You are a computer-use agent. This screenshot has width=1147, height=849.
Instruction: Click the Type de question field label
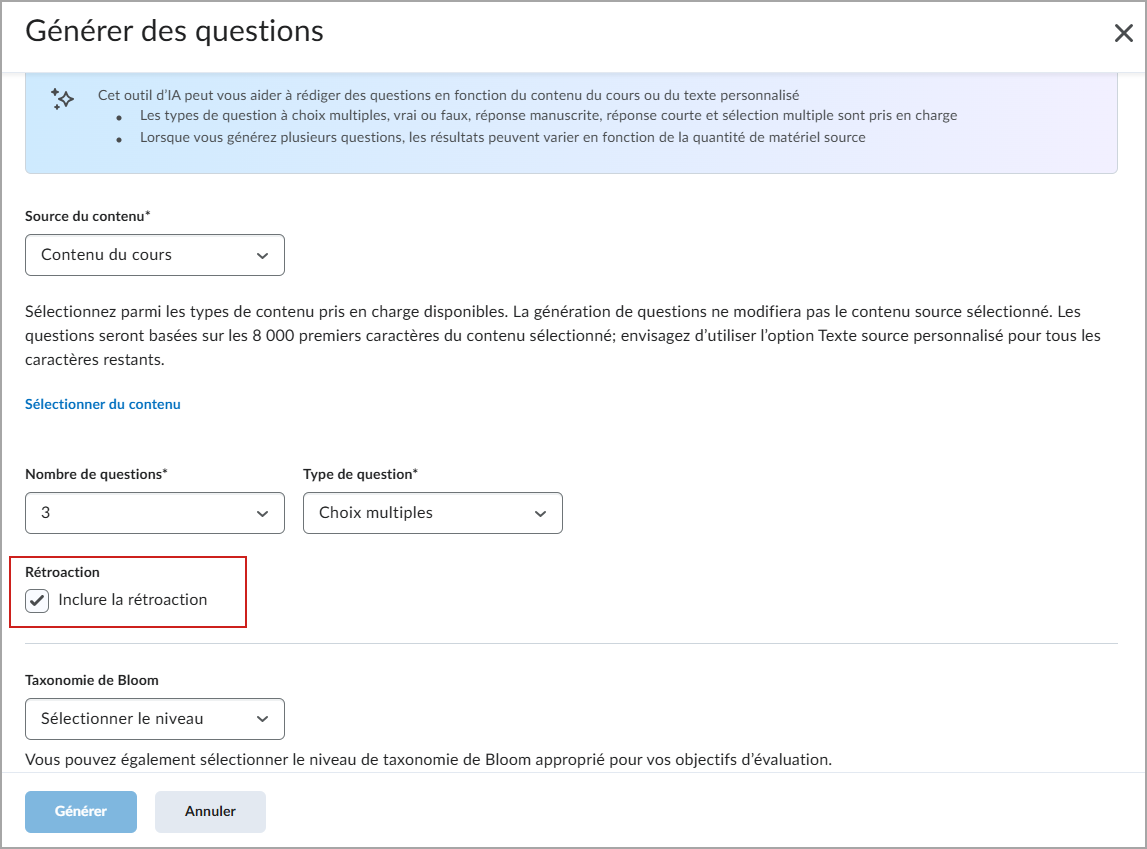click(360, 474)
